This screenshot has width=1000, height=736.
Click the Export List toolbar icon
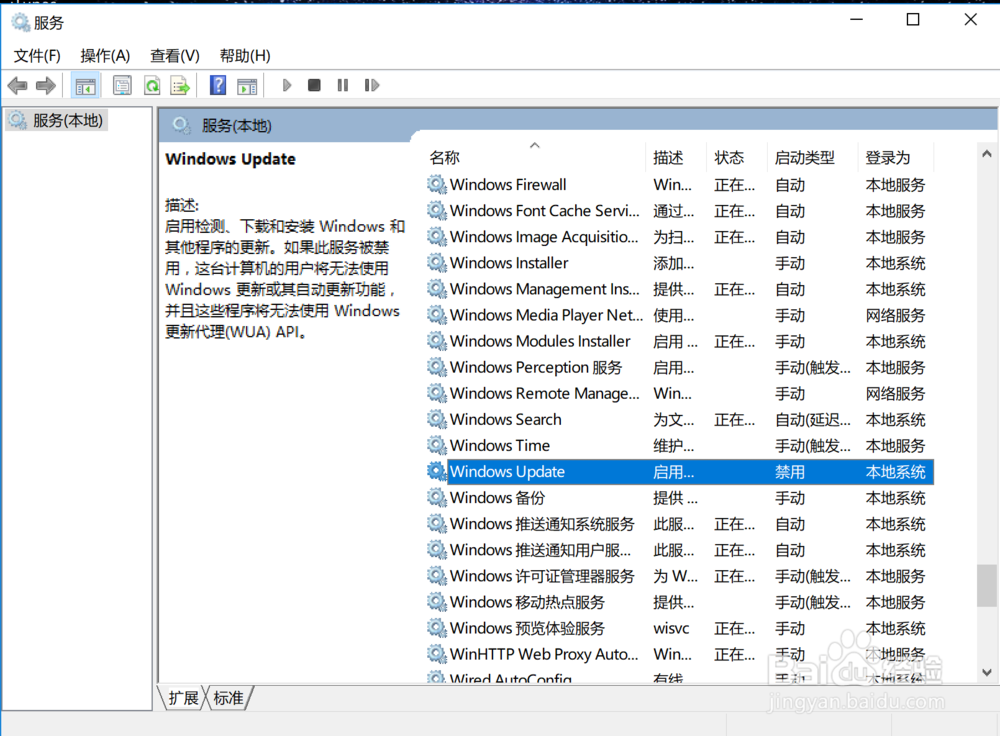pos(180,85)
